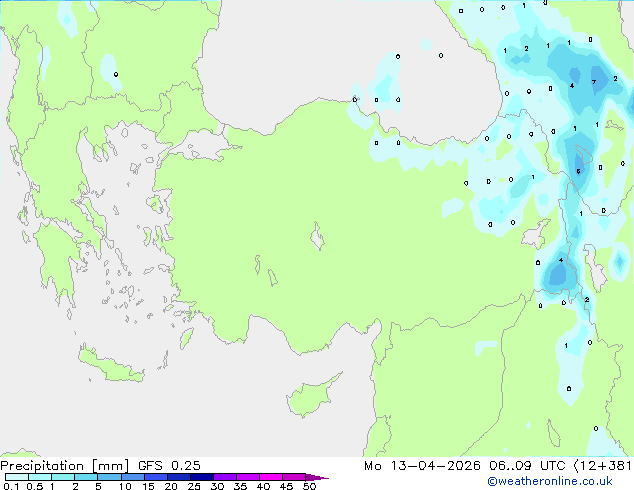This screenshot has width=634, height=490.
Task: Select the 40–45 mm magenta legend swatch
Action: [271, 477]
